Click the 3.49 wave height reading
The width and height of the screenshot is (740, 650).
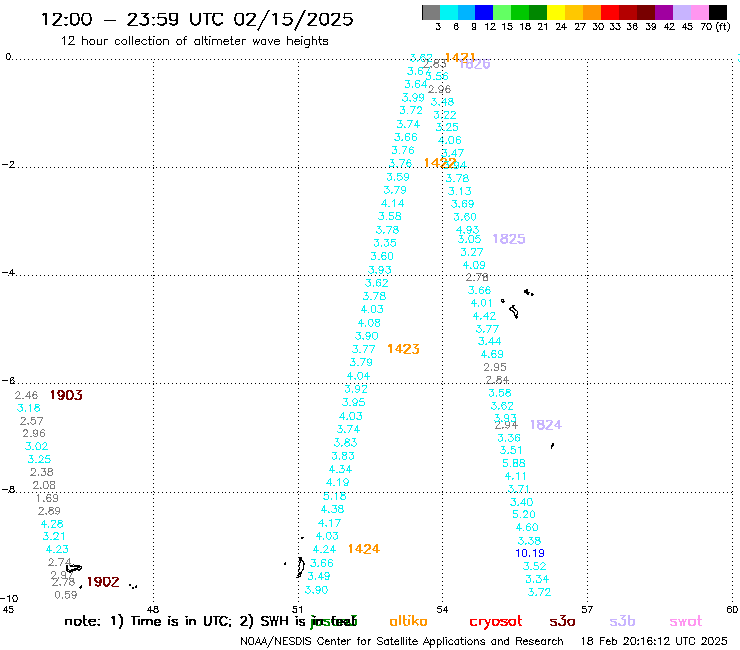[x=319, y=576]
